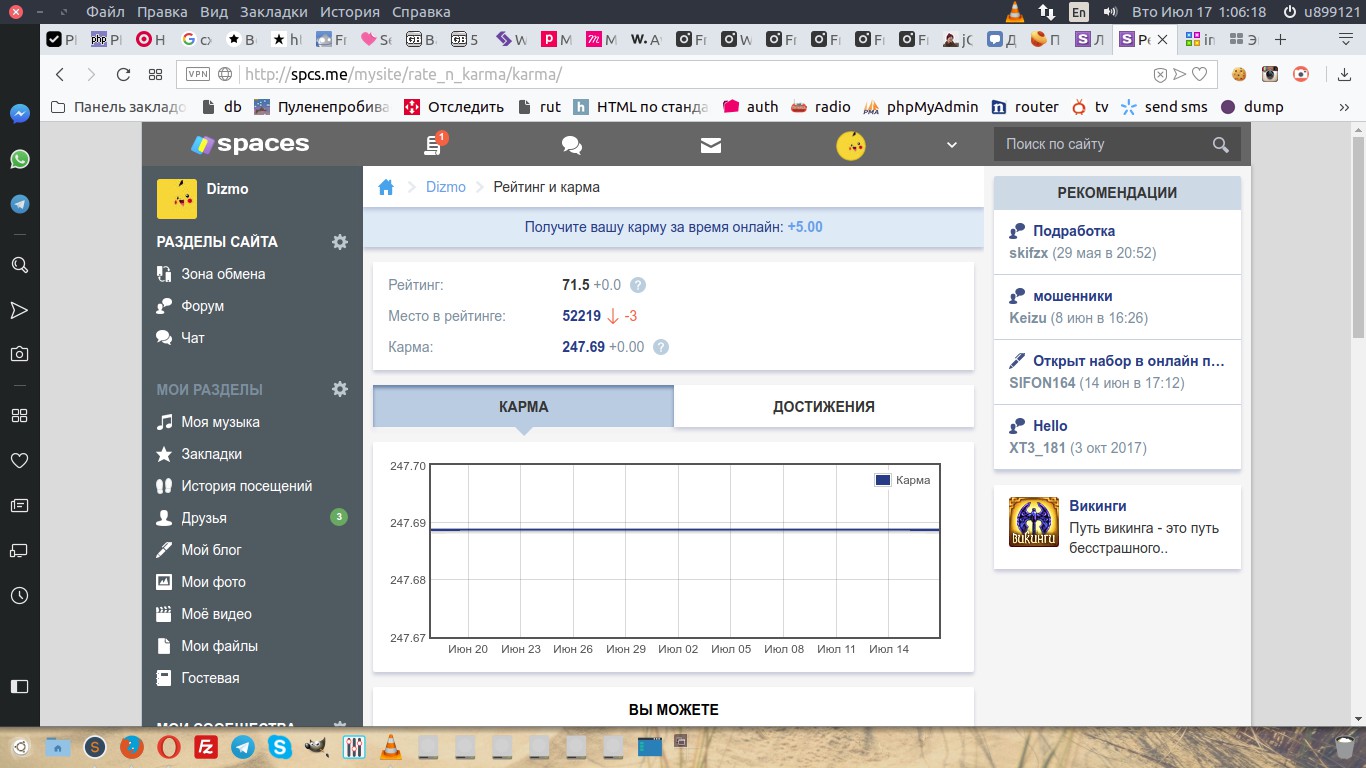Click the help question mark next to Рейтинг

tap(638, 285)
